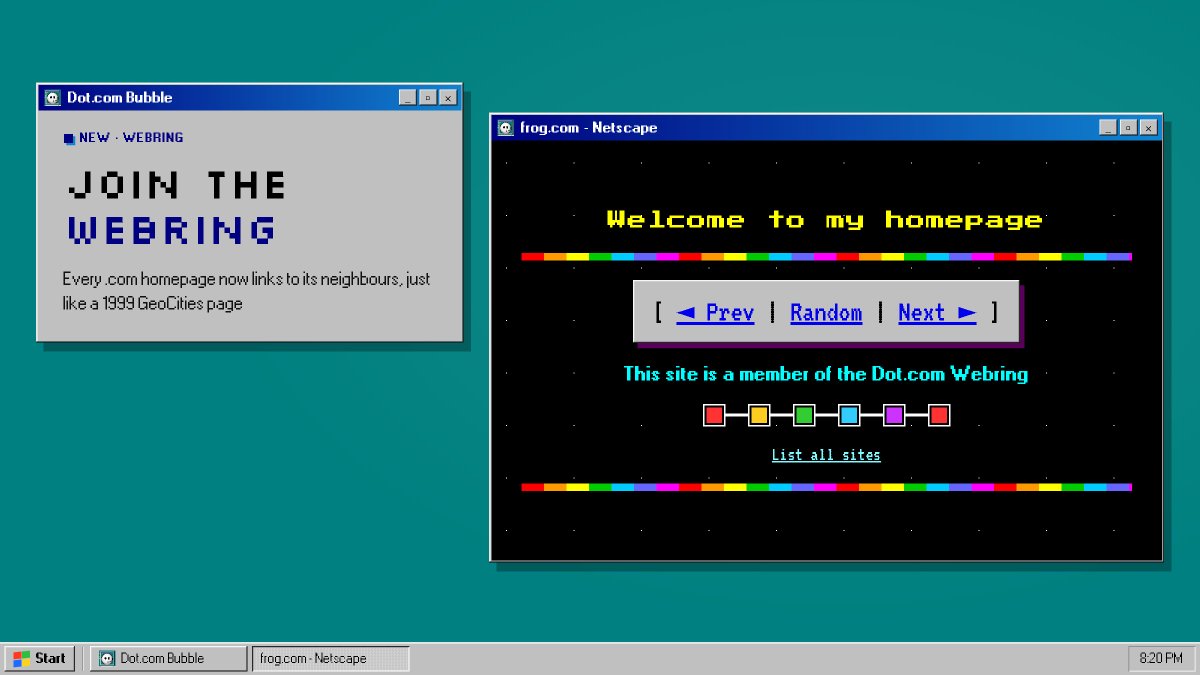Screen dimensions: 1200x675
Task: Minimize the Dot.com Bubble window
Action: click(x=407, y=98)
